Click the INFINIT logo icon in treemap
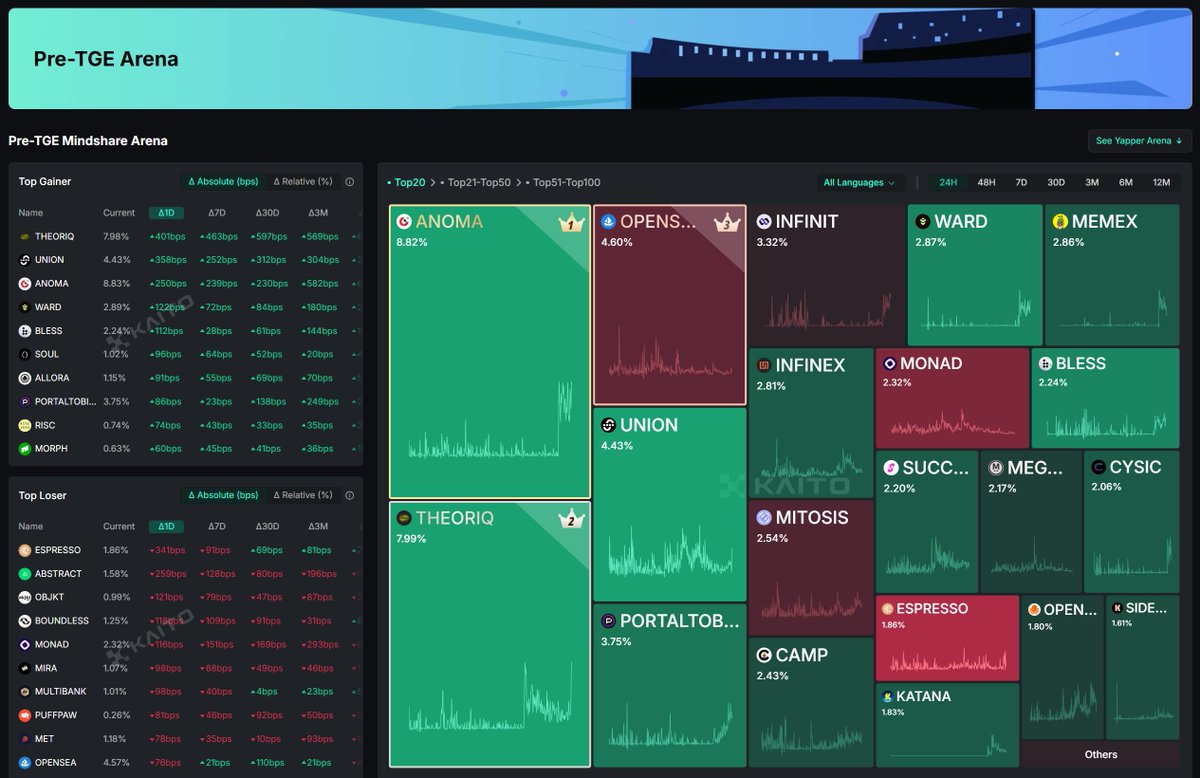The width and height of the screenshot is (1200, 778). tap(764, 222)
